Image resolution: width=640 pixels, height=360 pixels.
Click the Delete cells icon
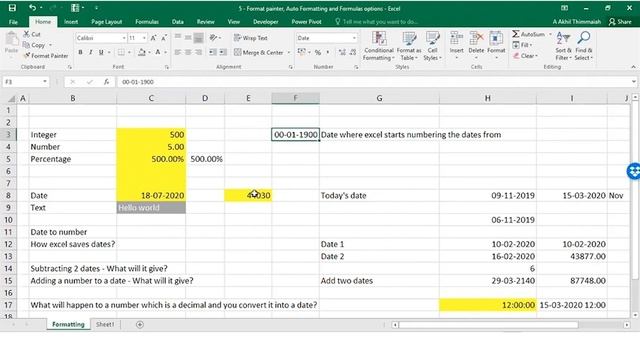tap(476, 39)
